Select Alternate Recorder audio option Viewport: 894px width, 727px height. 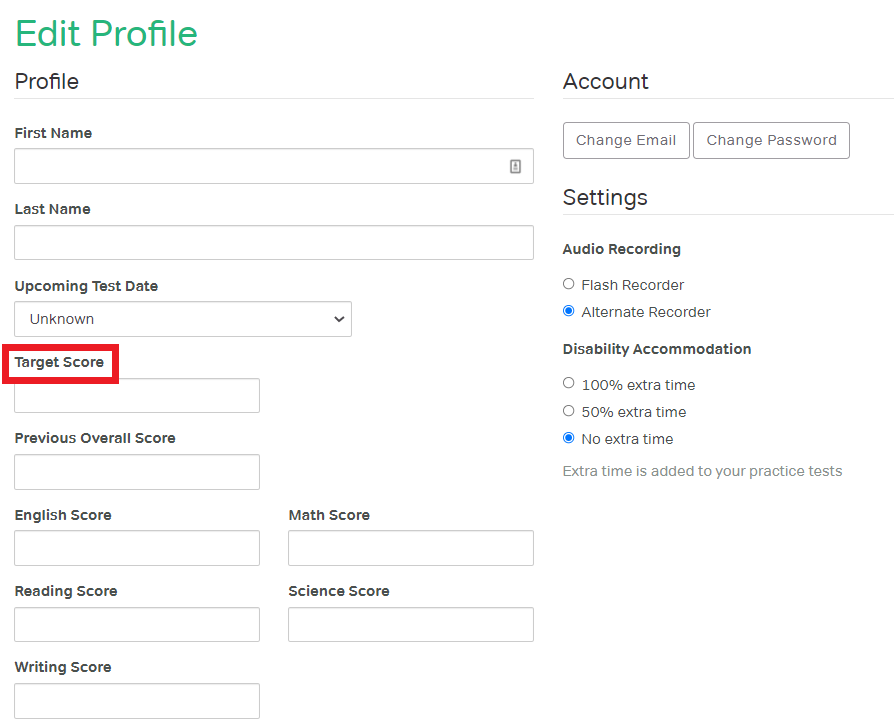[x=568, y=311]
